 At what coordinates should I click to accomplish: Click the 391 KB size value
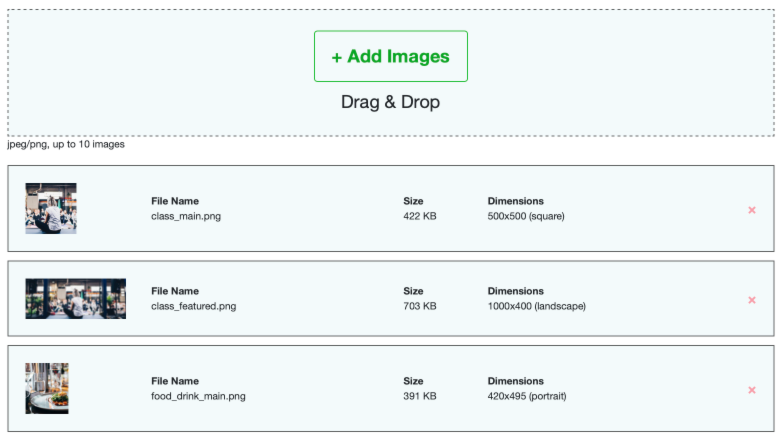(x=420, y=396)
